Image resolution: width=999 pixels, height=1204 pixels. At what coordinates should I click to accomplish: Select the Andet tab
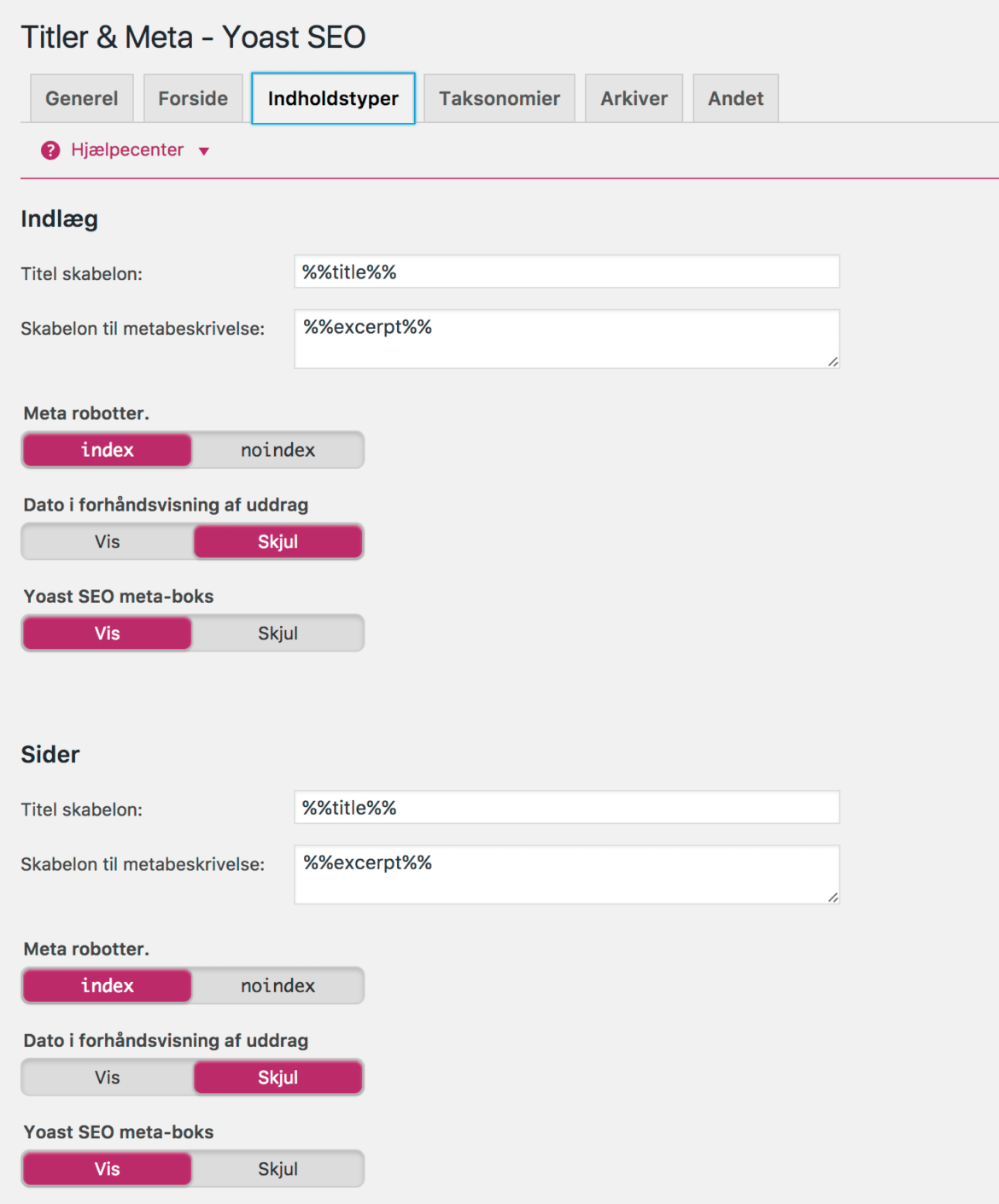tap(735, 97)
